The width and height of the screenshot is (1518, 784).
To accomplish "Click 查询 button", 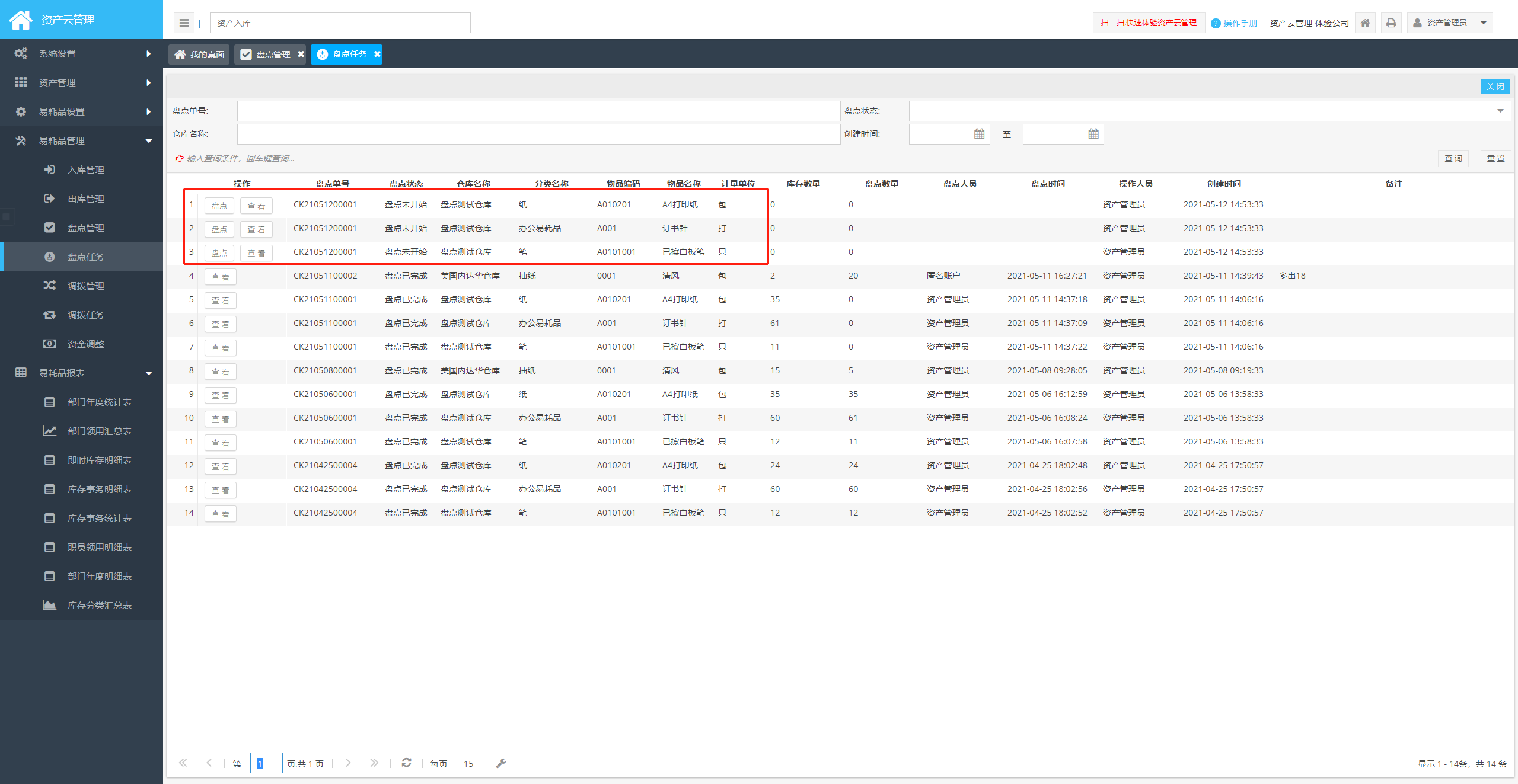I will click(1453, 158).
